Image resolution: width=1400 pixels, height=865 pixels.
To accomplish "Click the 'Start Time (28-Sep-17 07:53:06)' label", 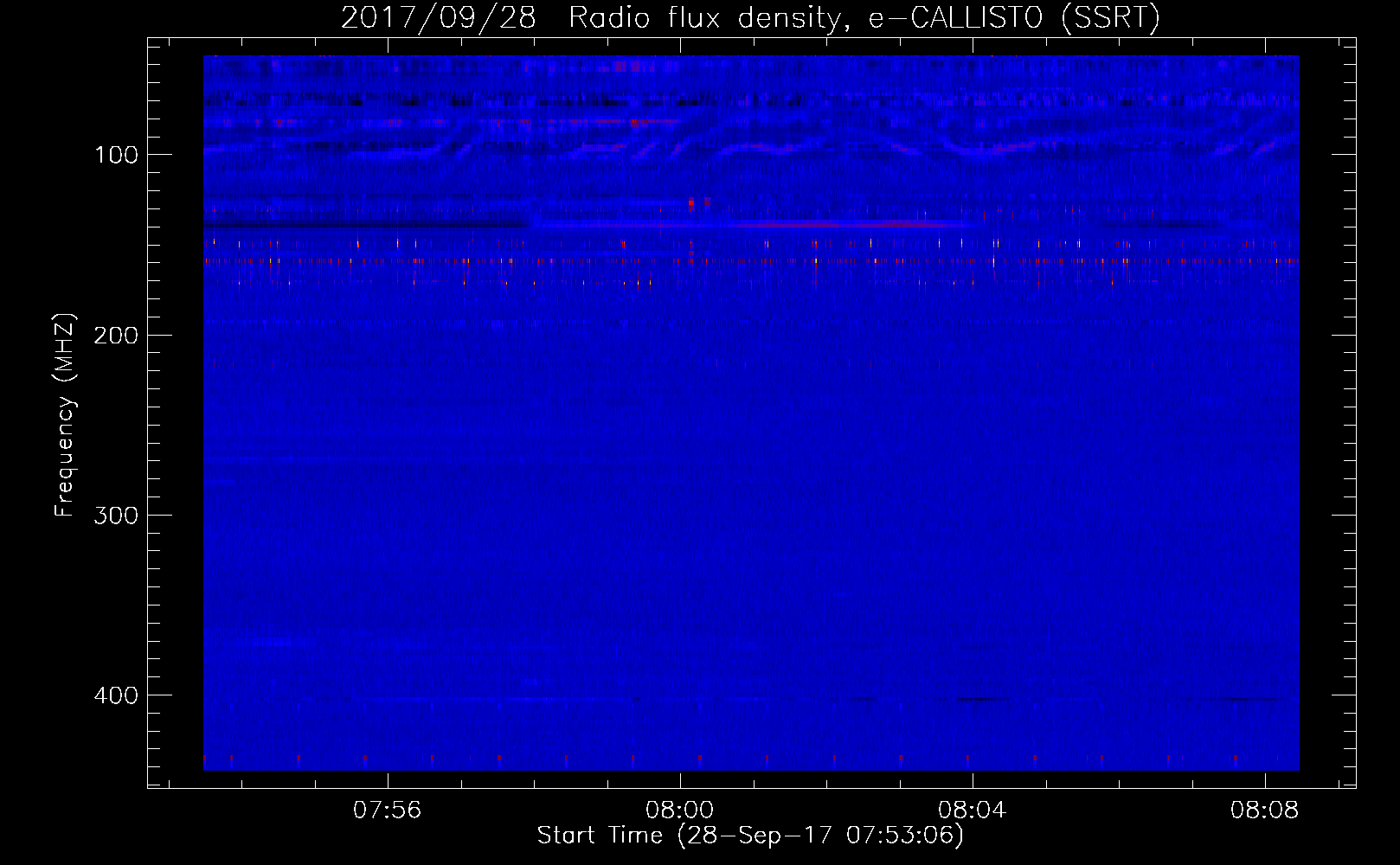I will tap(750, 836).
